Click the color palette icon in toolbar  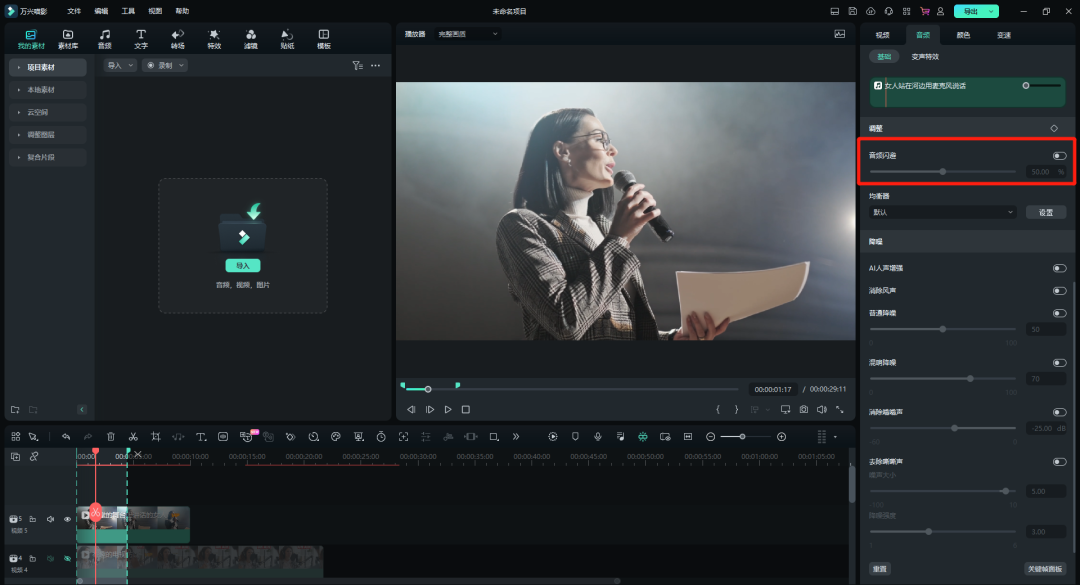point(335,437)
